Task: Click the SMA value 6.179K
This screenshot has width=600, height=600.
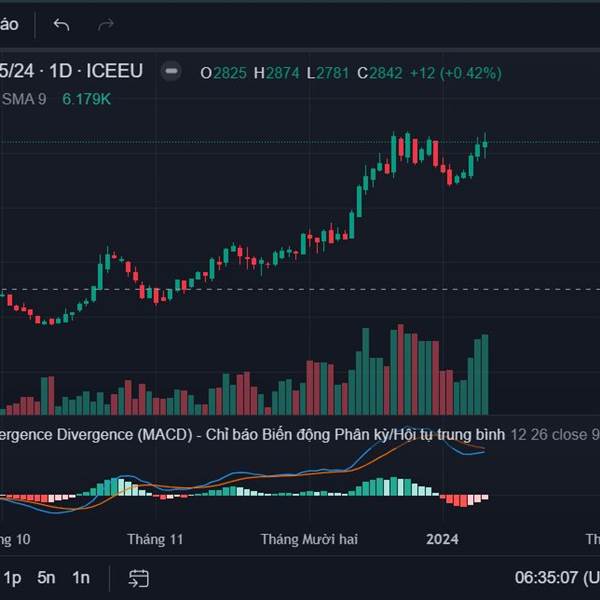Action: coord(87,99)
